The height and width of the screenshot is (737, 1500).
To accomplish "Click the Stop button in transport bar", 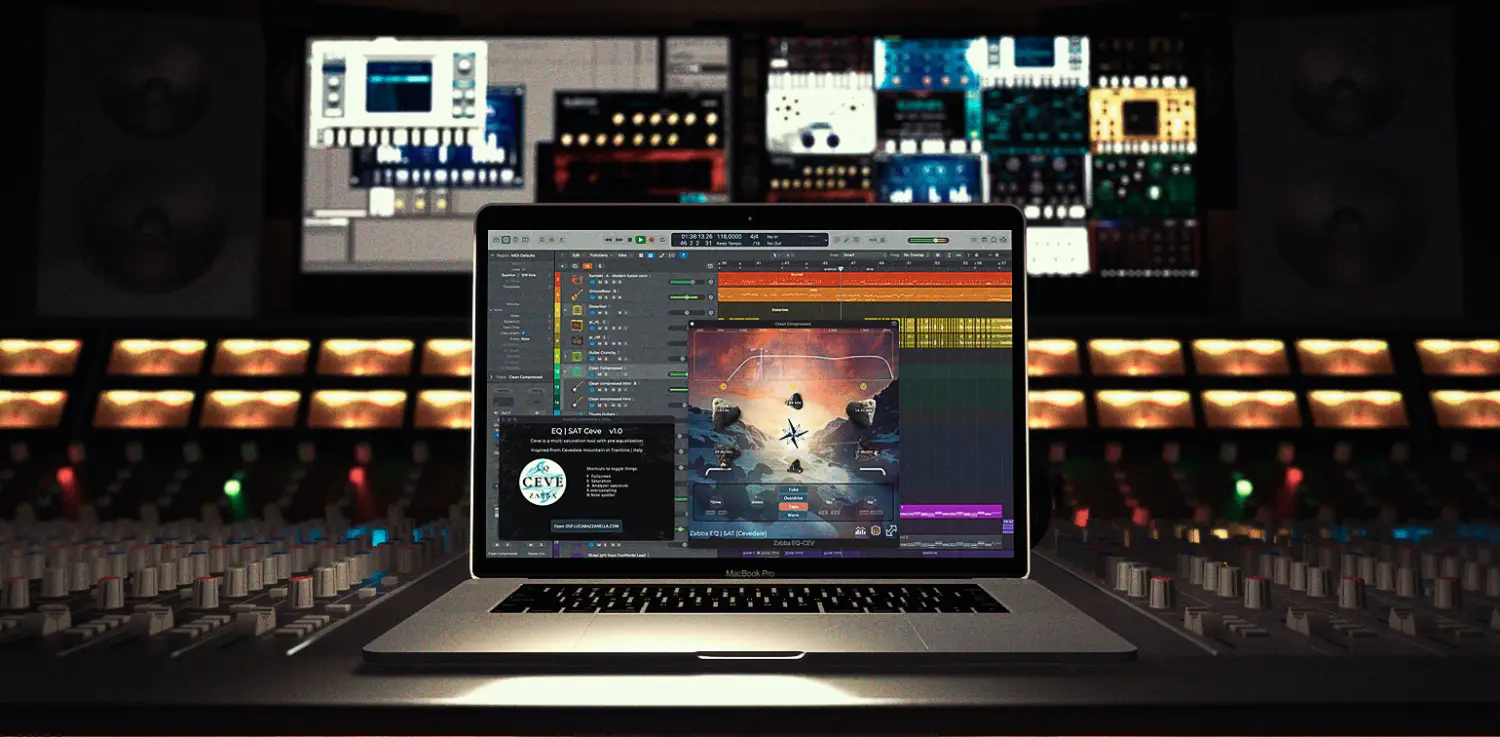I will tap(630, 240).
